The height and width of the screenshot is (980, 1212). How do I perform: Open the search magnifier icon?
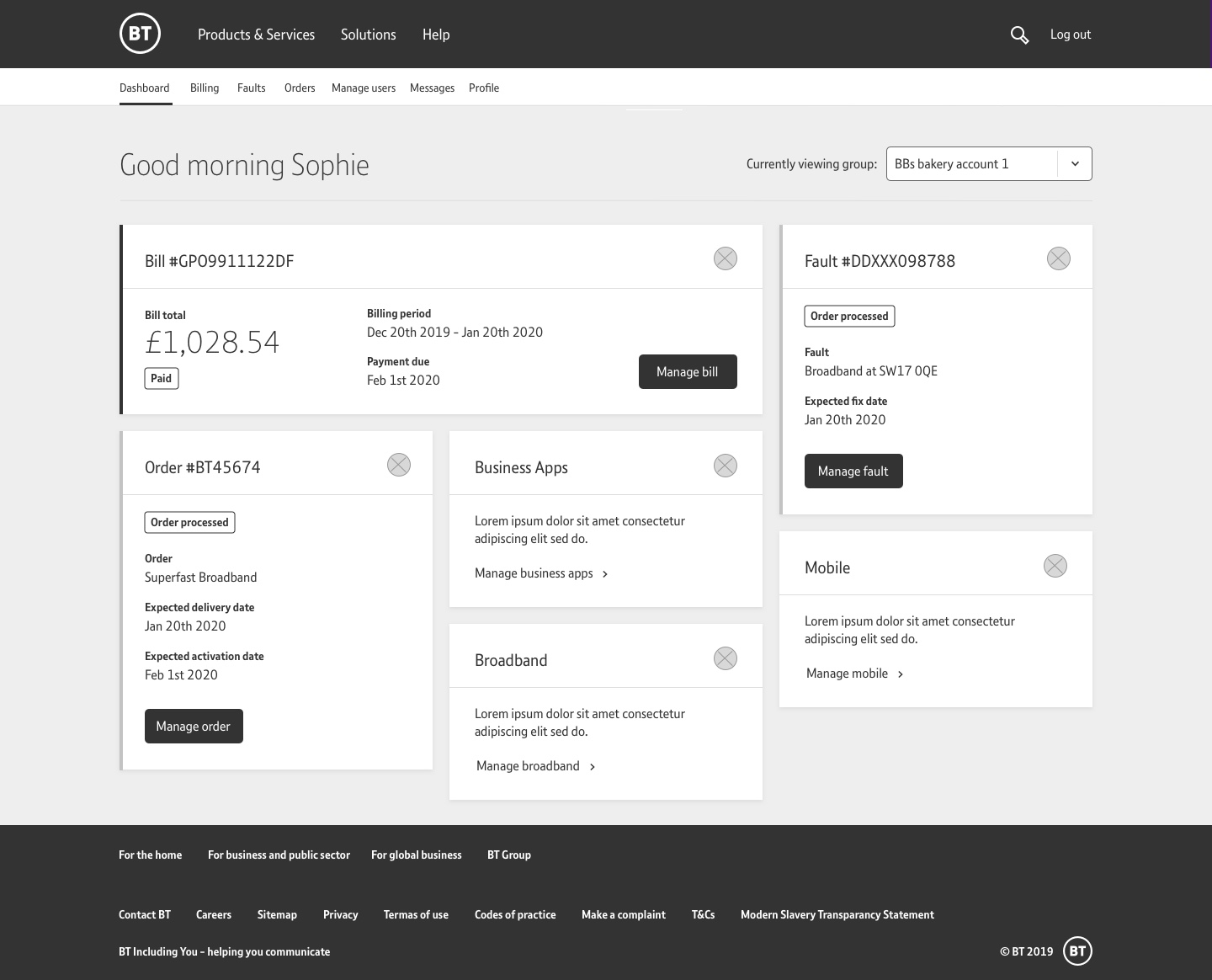1019,35
